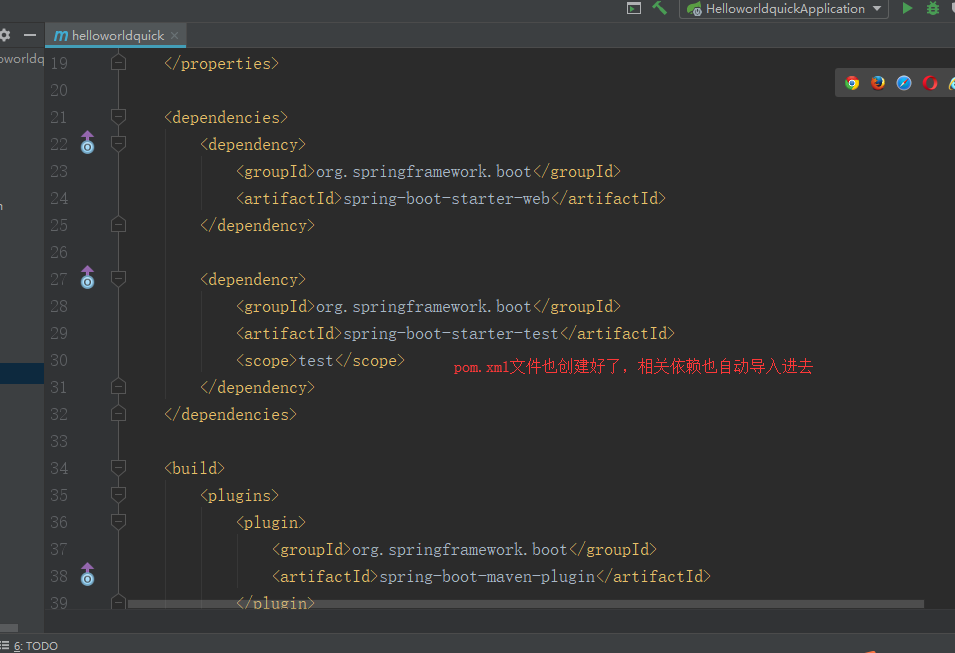Open pom.xml preview in Opera browser

[930, 83]
